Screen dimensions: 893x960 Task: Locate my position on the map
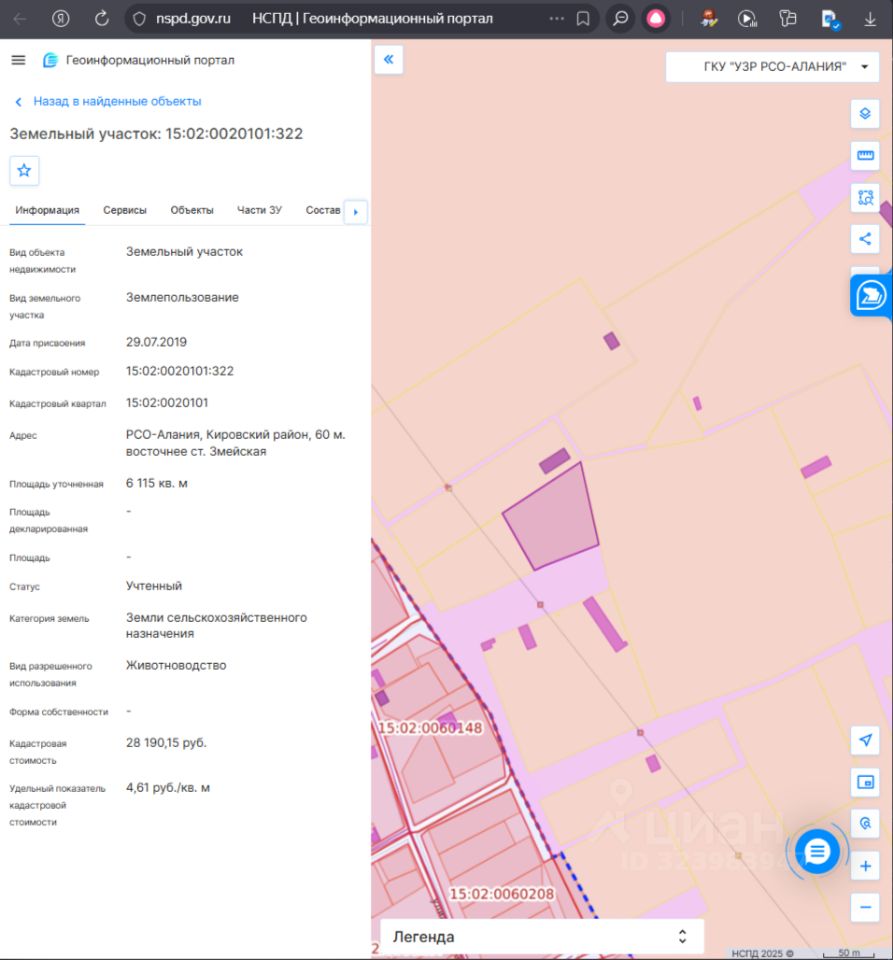pyautogui.click(x=865, y=740)
